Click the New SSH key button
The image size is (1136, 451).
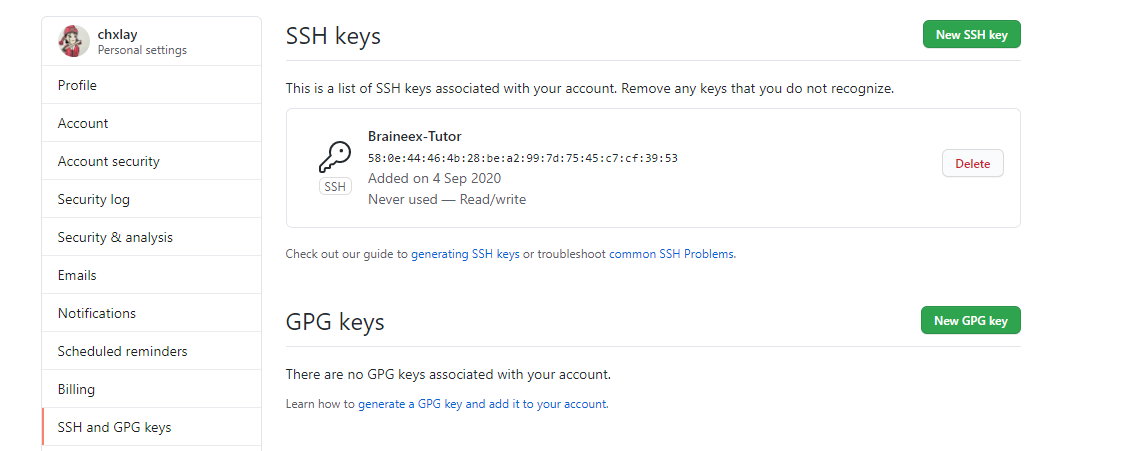coord(971,35)
